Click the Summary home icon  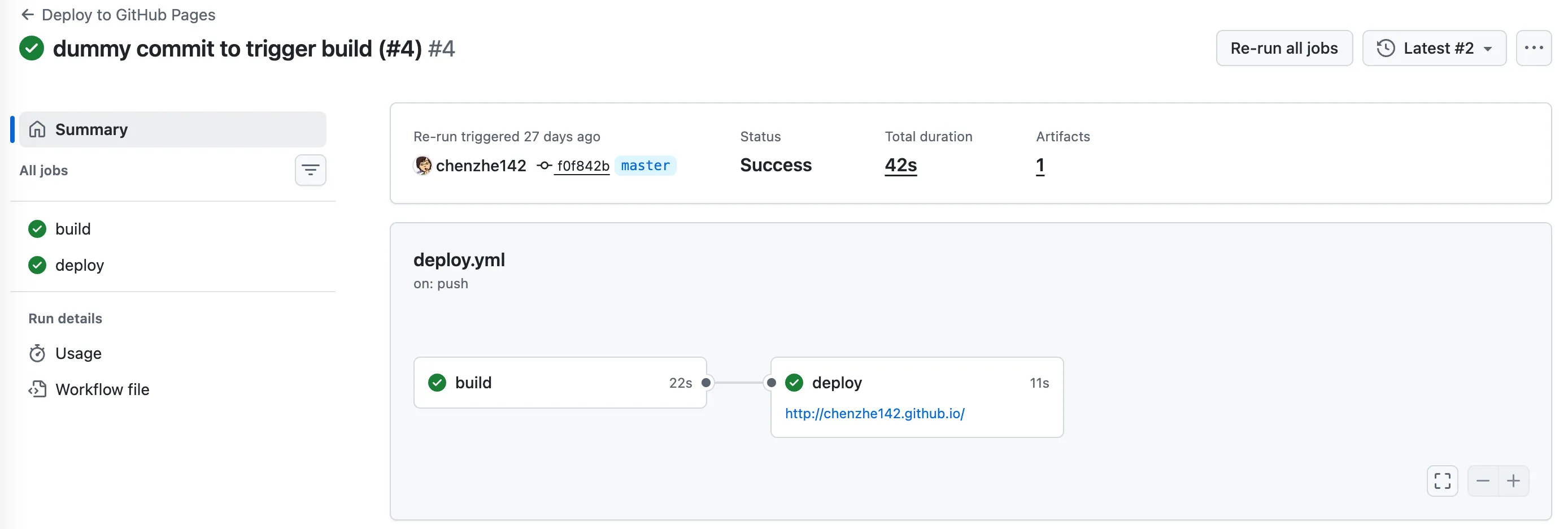tap(37, 129)
